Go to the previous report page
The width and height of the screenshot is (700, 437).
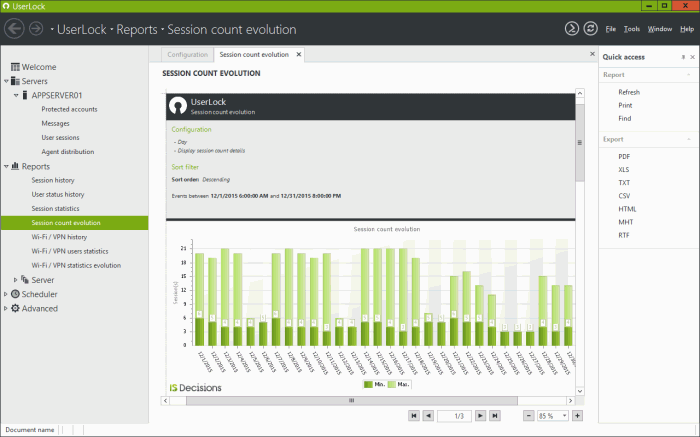(x=428, y=416)
